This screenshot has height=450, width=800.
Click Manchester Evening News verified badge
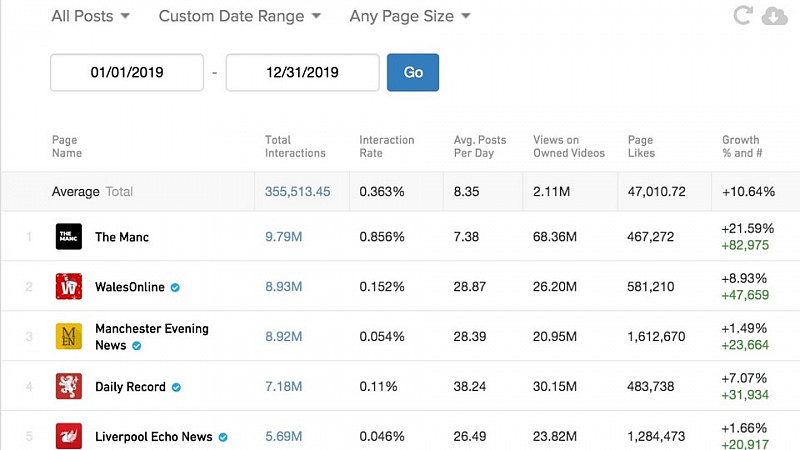137,346
